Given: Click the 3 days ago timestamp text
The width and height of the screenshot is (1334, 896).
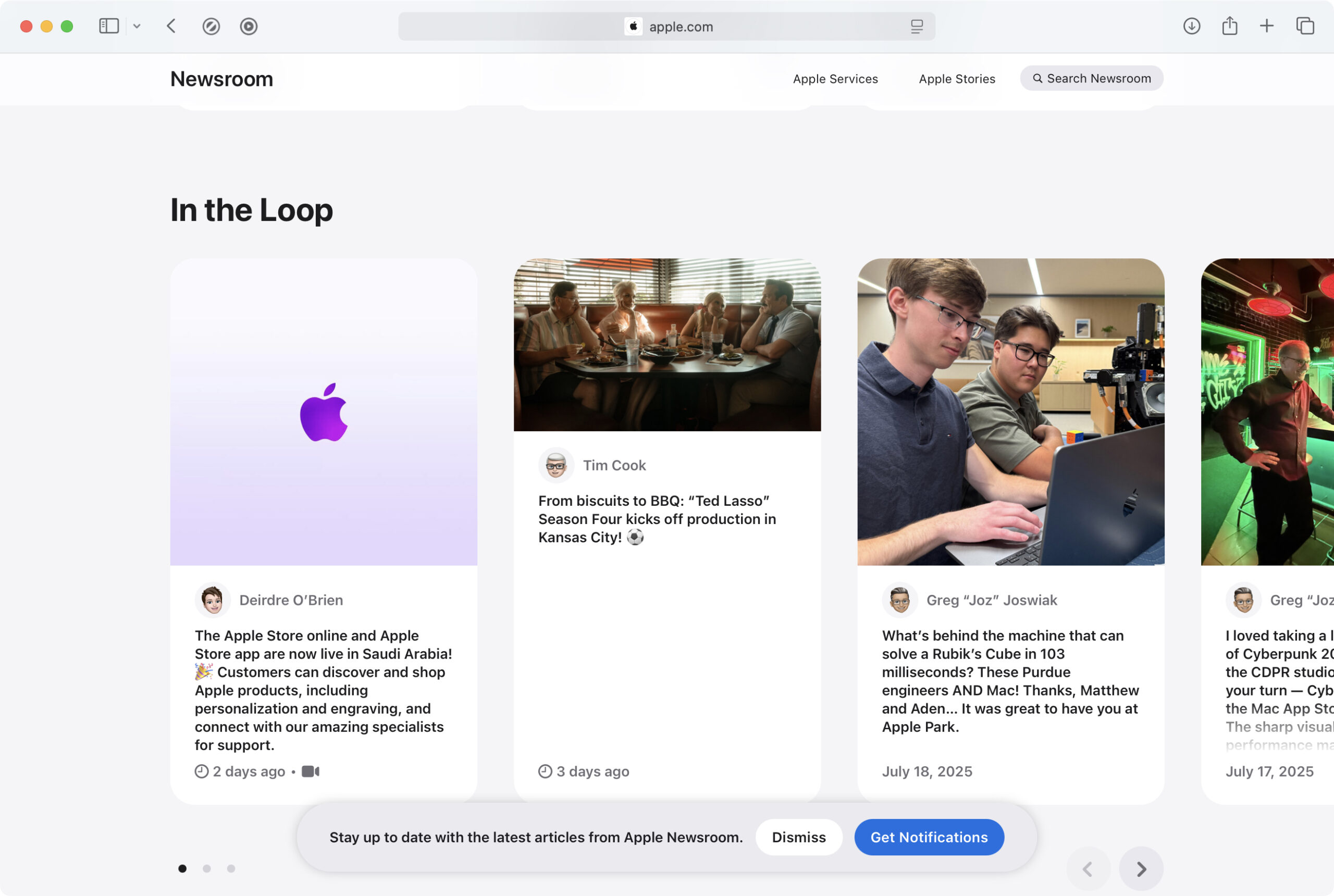Looking at the screenshot, I should [592, 771].
